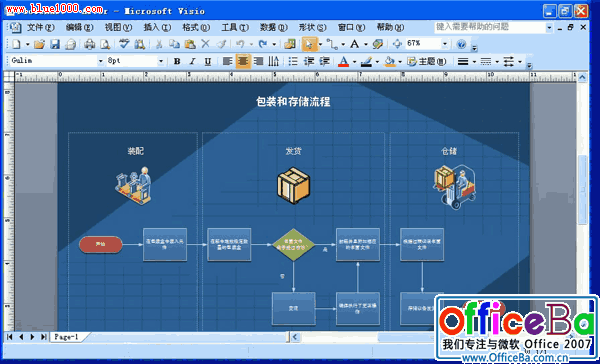Open the font size dropdown showing 8pt
This screenshot has width=600, height=364.
161,61
